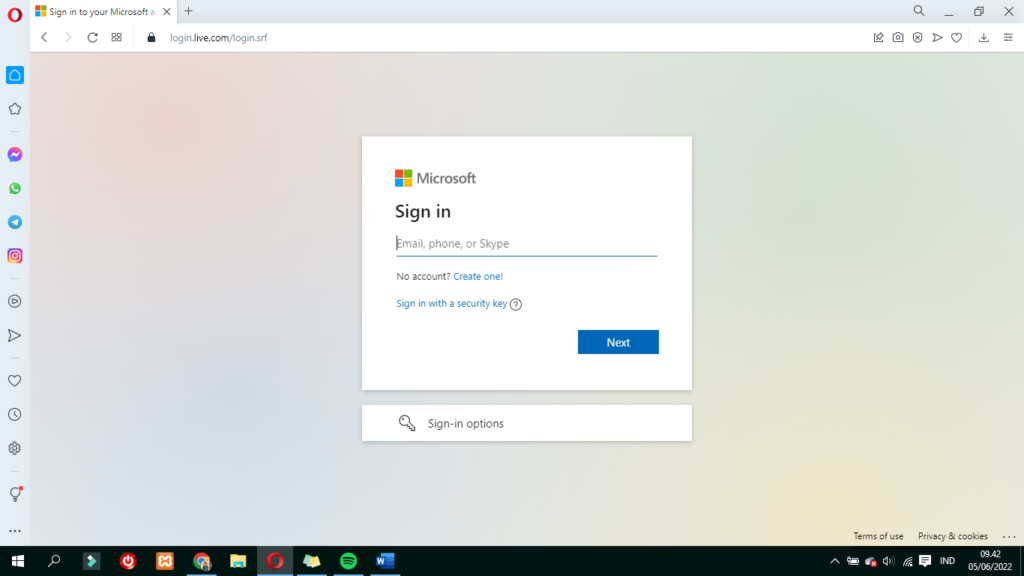Focus the address bar URL

(x=219, y=38)
